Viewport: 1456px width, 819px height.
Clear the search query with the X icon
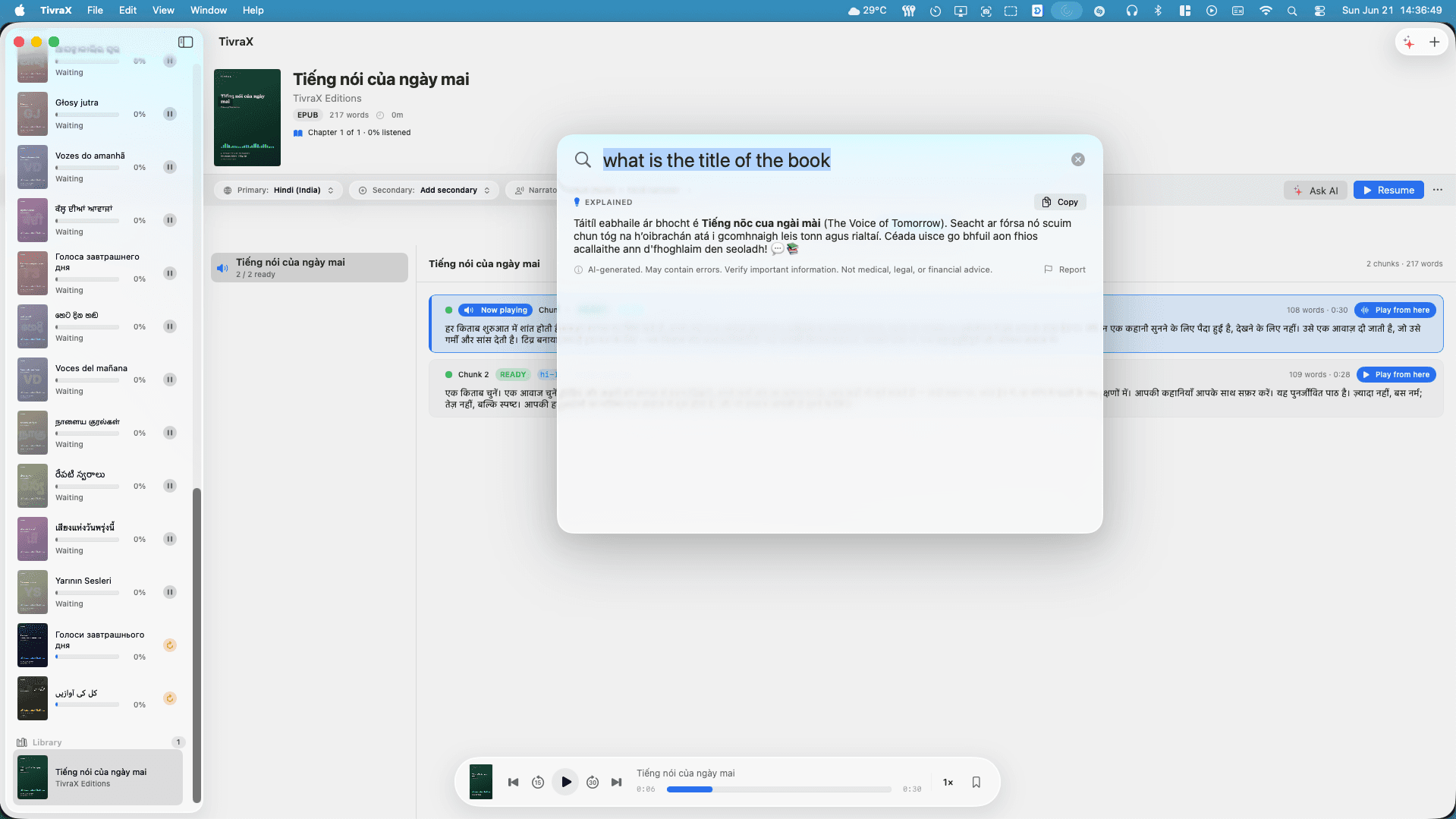[x=1077, y=159]
